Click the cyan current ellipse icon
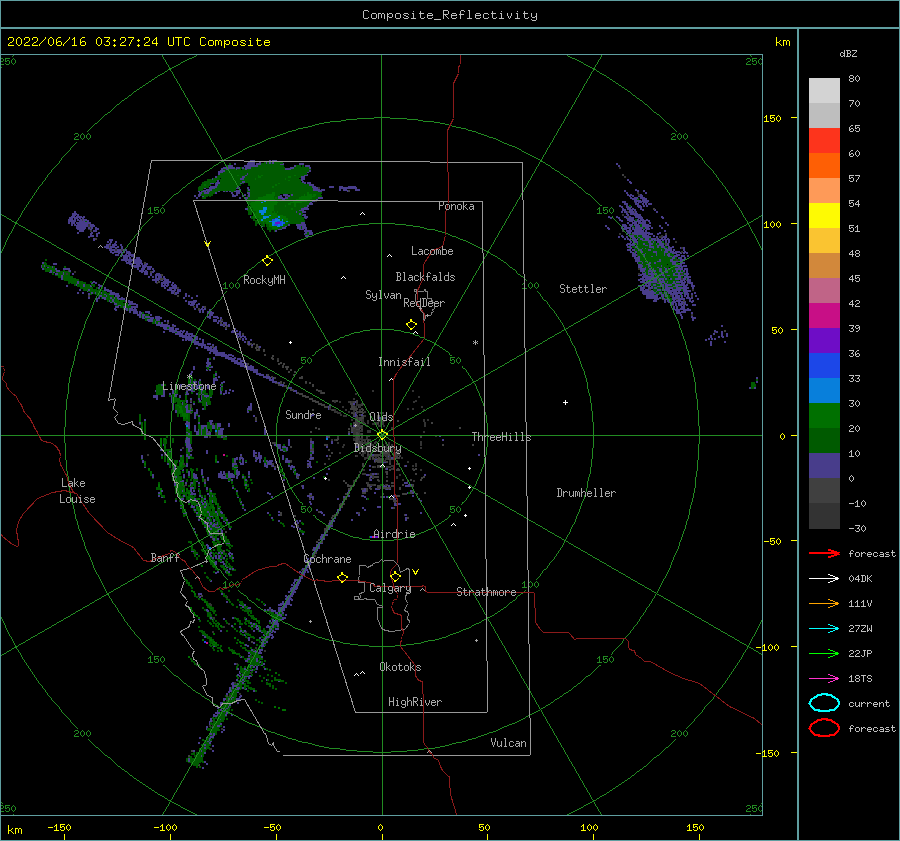Image resolution: width=900 pixels, height=841 pixels. 824,703
